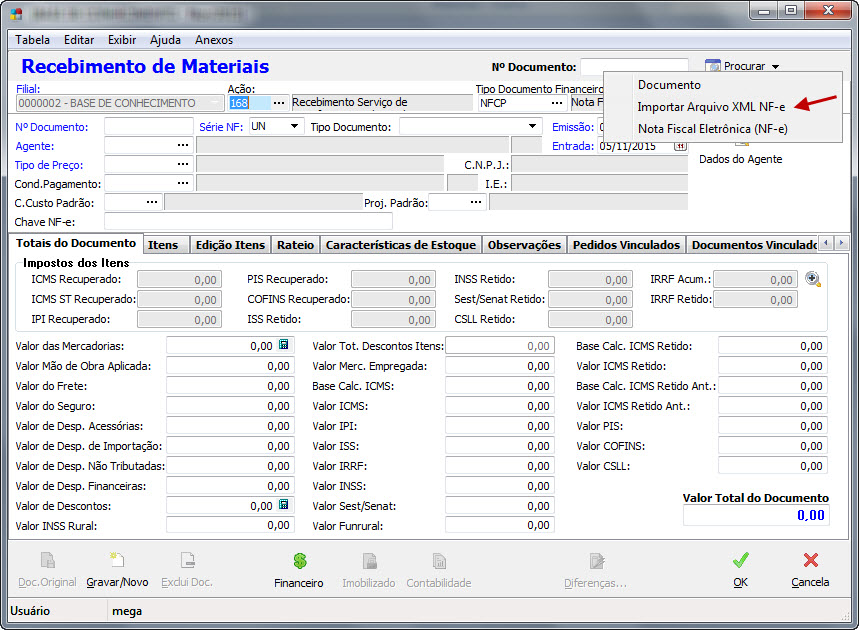This screenshot has width=859, height=630.
Task: Click the Valor do Frete input field
Action: tap(230, 386)
